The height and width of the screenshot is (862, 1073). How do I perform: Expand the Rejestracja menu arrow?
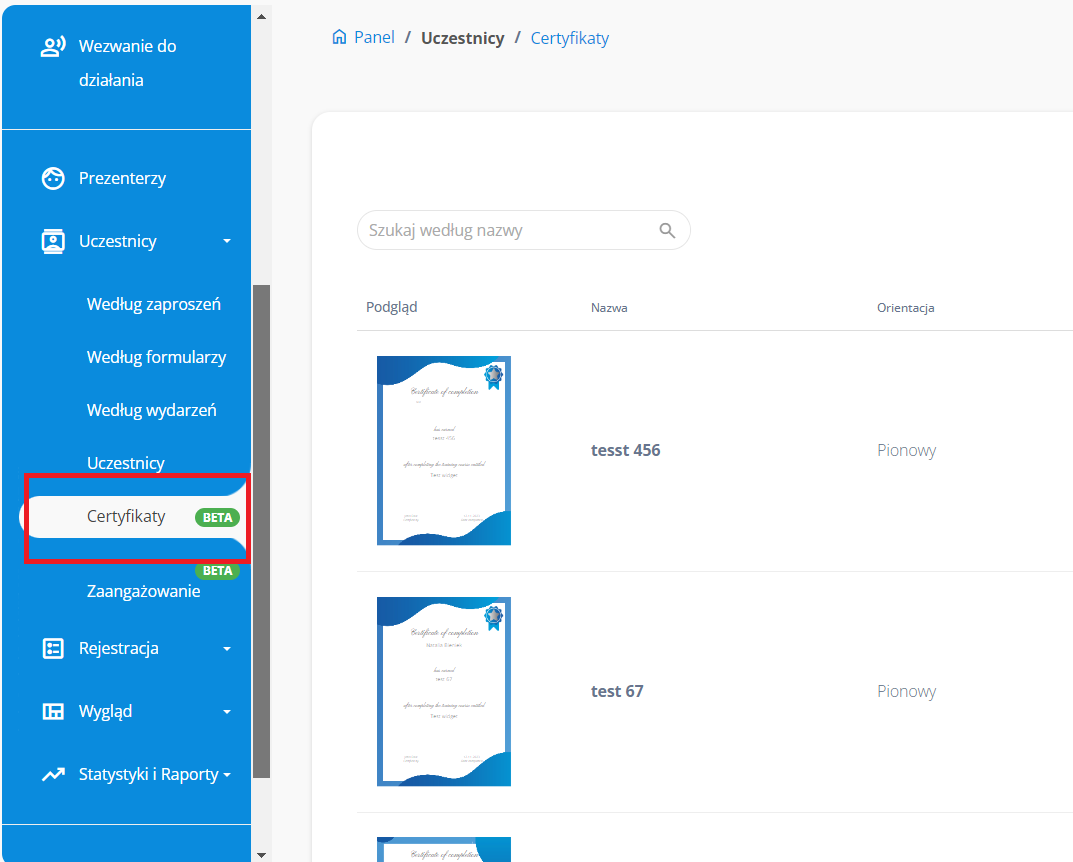point(227,649)
